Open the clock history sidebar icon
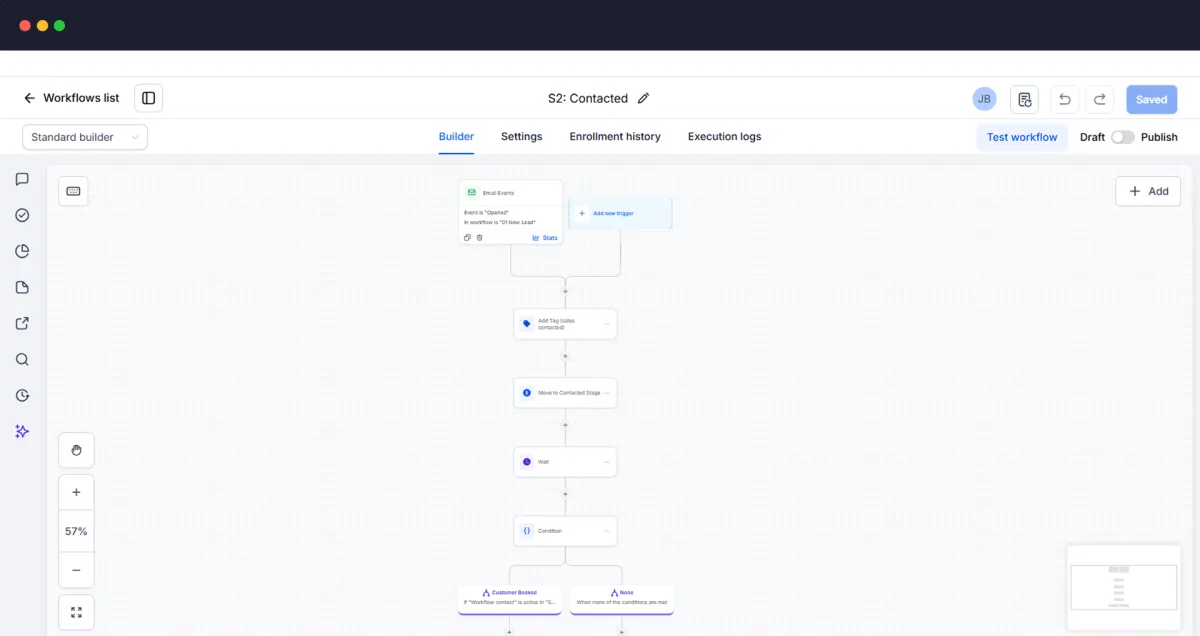The image size is (1200, 636). [x=22, y=395]
